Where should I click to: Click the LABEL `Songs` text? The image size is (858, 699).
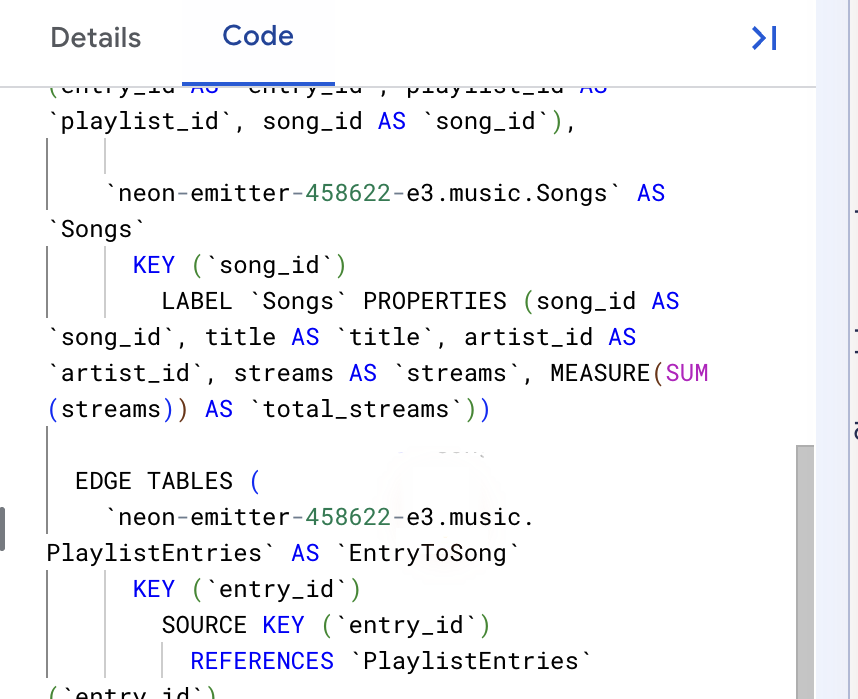click(254, 302)
